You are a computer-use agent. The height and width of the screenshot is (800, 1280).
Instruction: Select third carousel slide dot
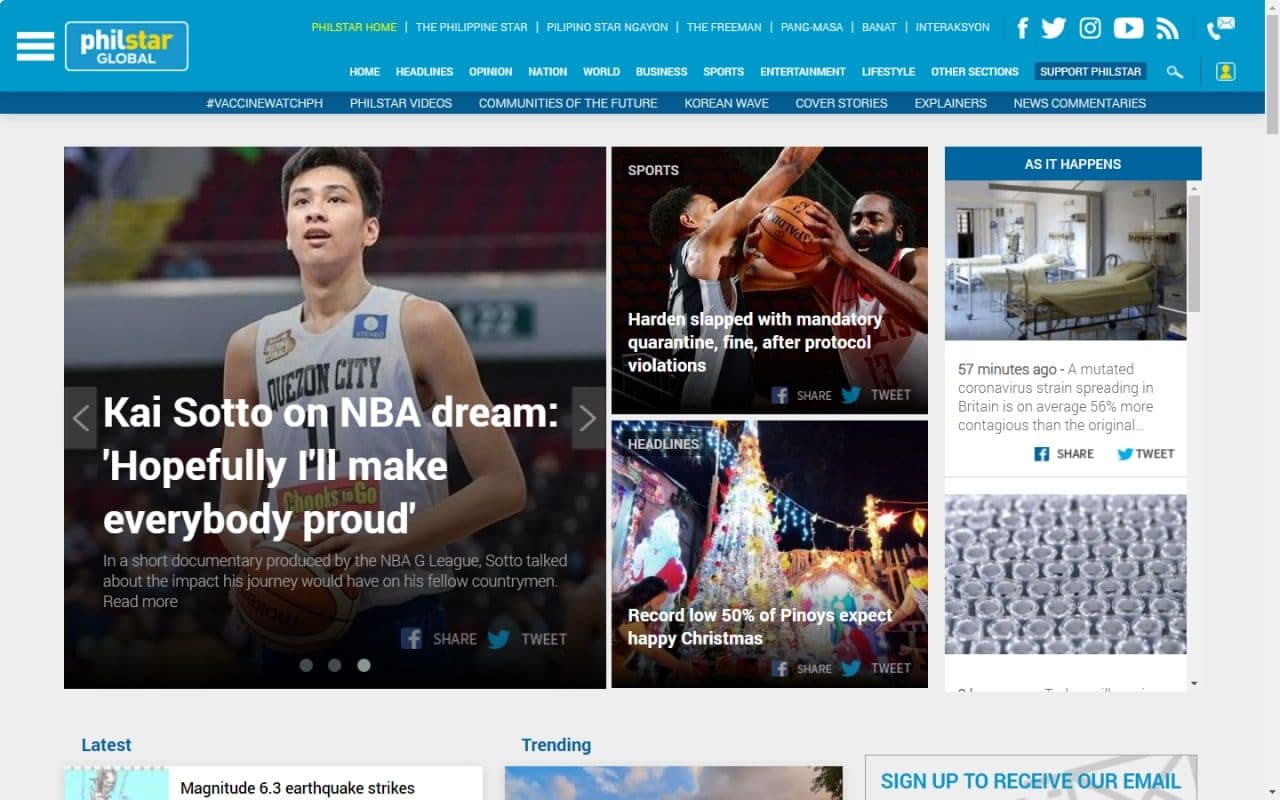(364, 665)
